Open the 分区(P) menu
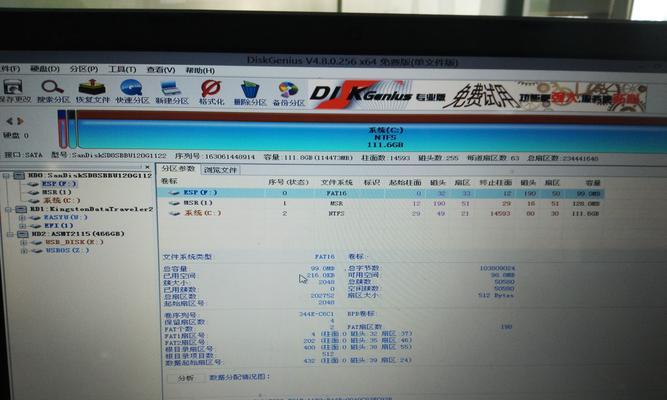 (84, 69)
